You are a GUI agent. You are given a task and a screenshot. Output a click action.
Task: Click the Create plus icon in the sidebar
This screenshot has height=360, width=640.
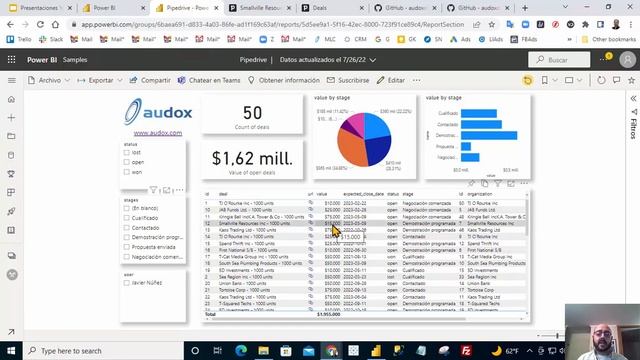[11, 118]
